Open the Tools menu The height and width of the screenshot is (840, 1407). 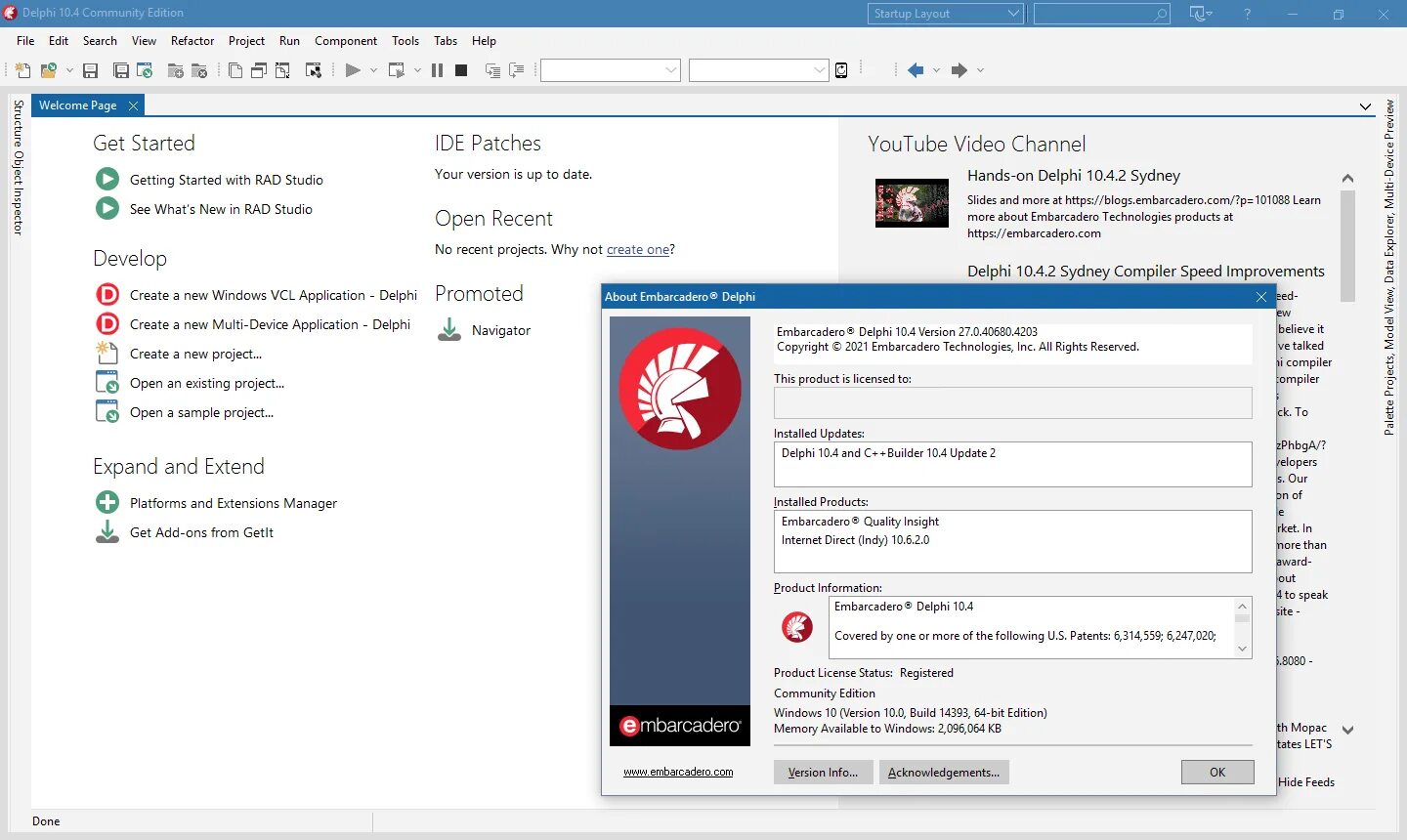click(405, 41)
